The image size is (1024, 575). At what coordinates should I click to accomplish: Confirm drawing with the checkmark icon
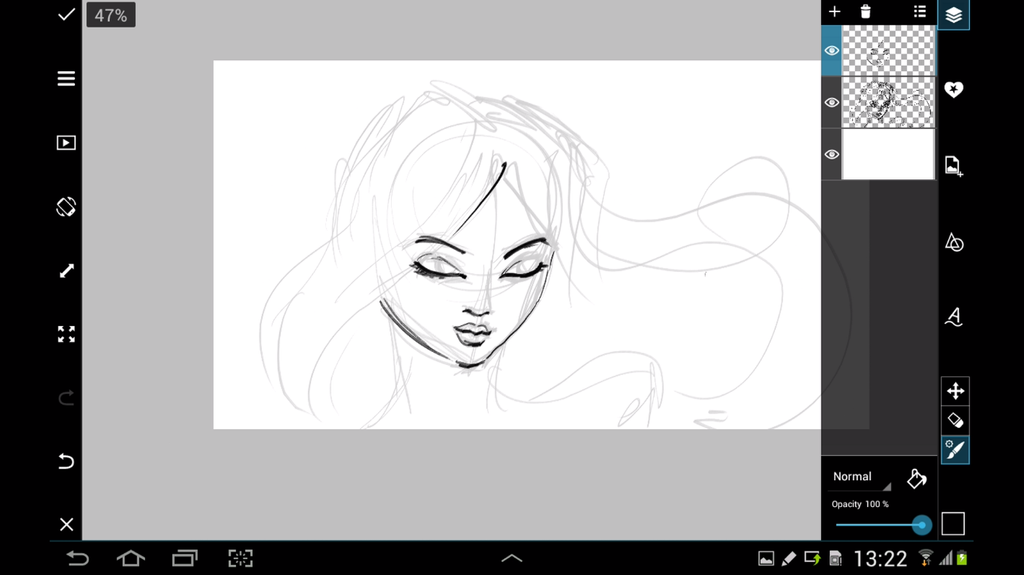coord(66,14)
